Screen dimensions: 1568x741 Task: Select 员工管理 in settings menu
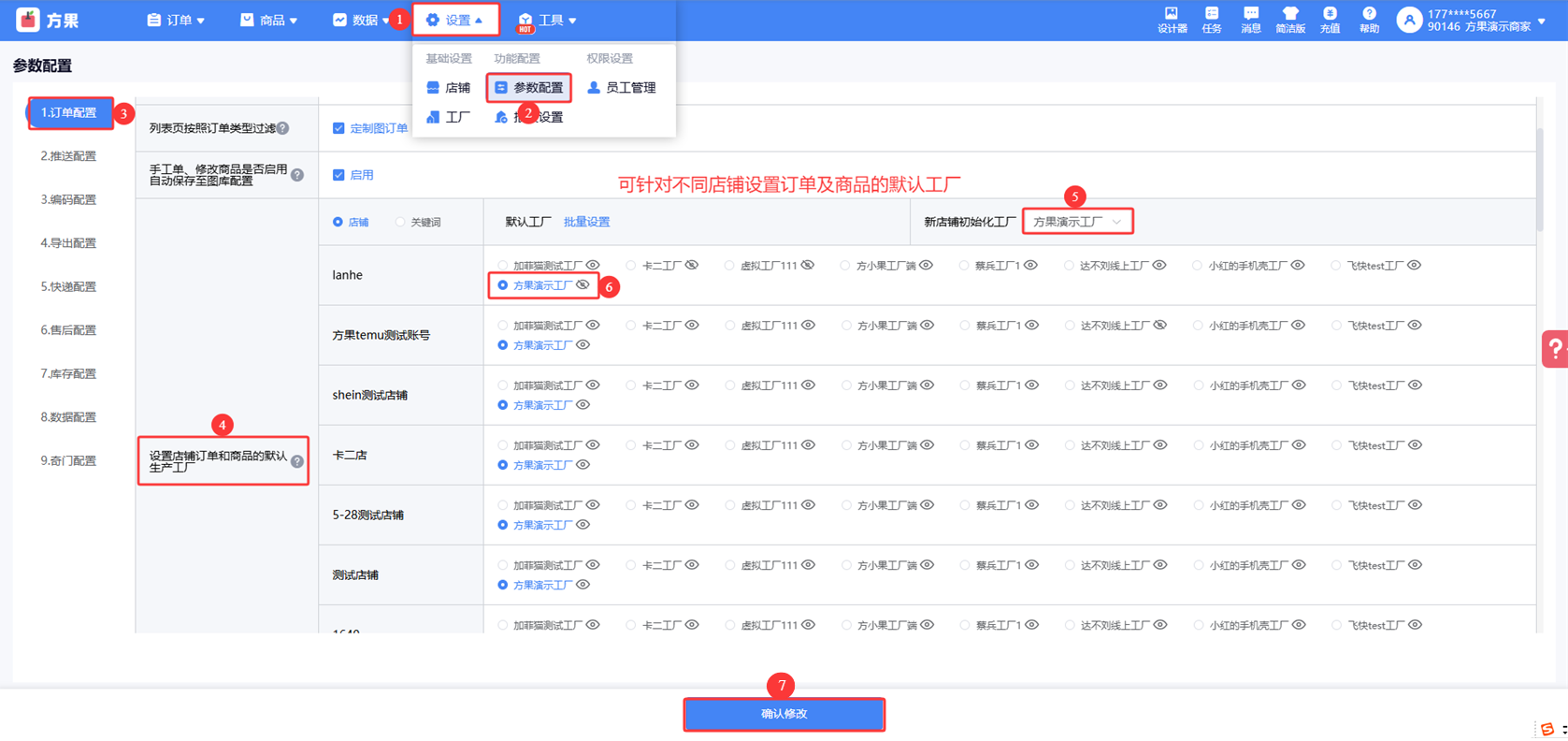pos(622,88)
